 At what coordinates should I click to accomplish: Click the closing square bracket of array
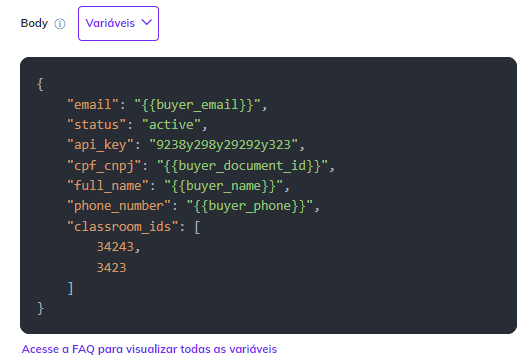(x=70, y=288)
